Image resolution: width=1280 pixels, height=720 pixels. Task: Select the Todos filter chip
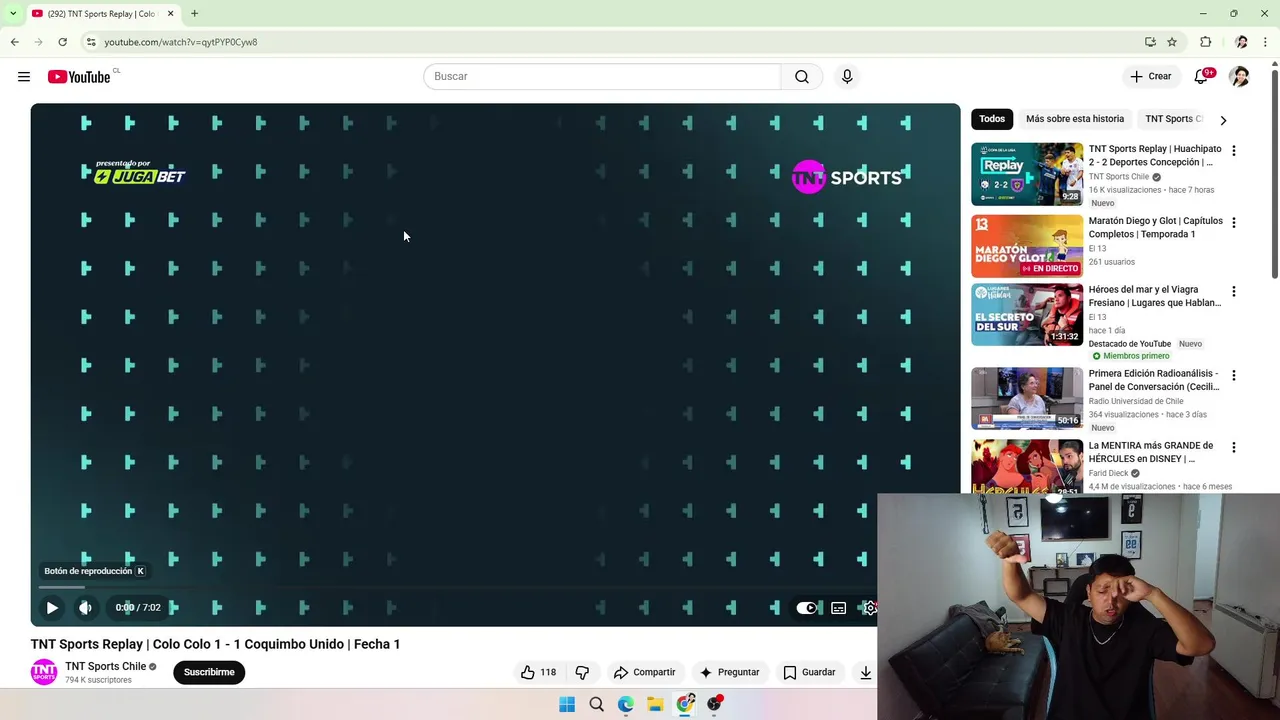992,119
